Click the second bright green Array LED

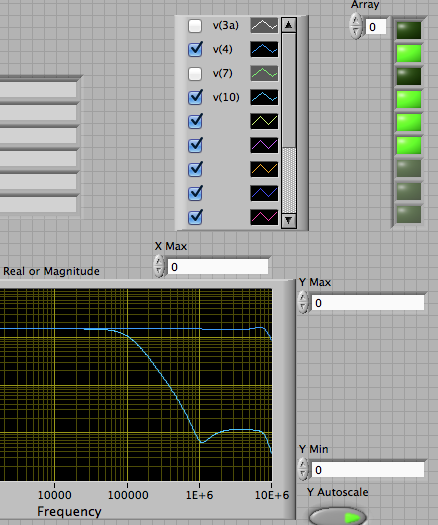409,99
